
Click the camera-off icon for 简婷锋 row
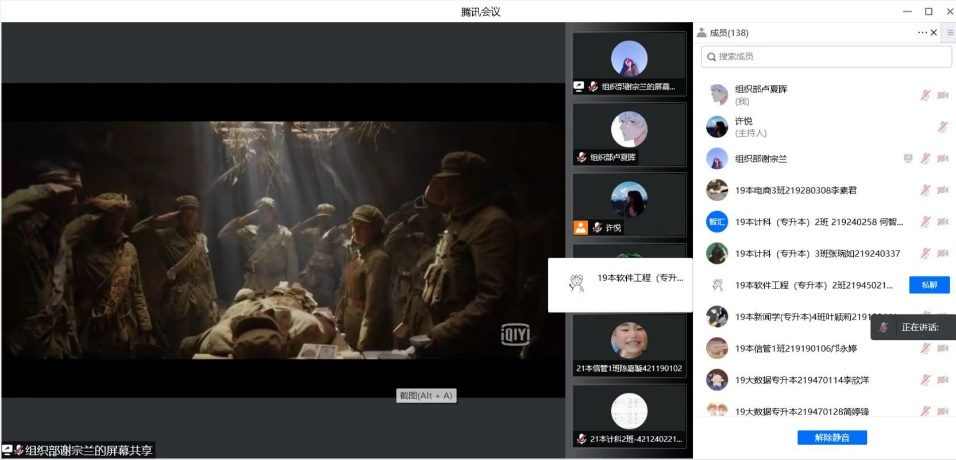click(943, 411)
